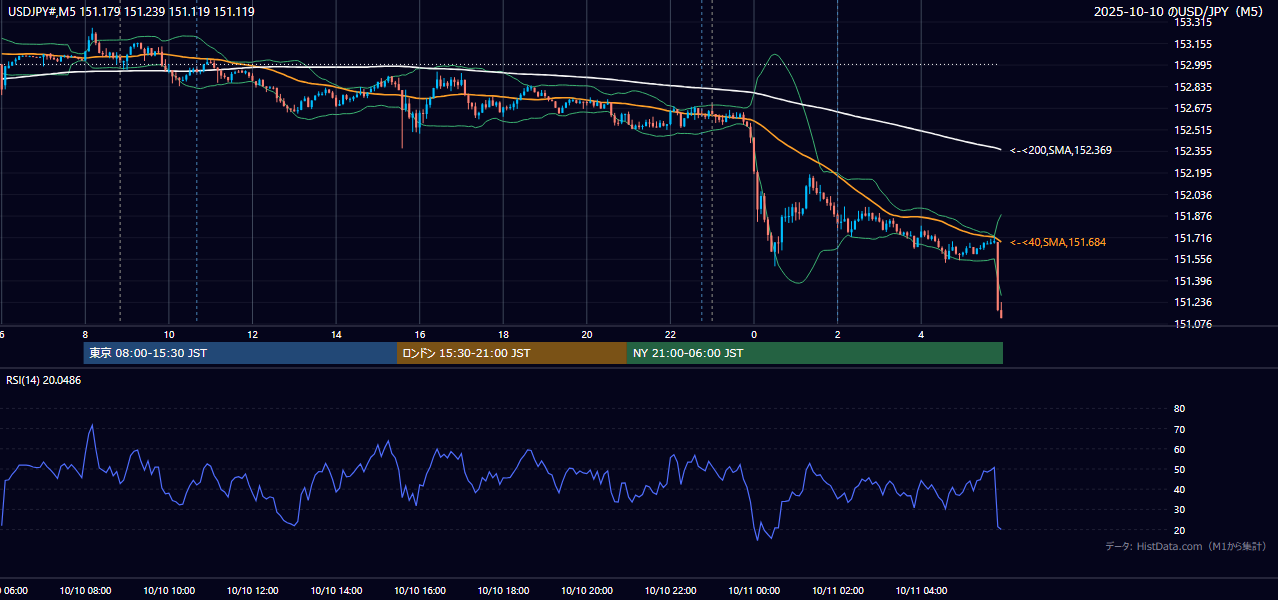
Task: Click the '10/10 20:00' date axis label
Action: click(587, 591)
